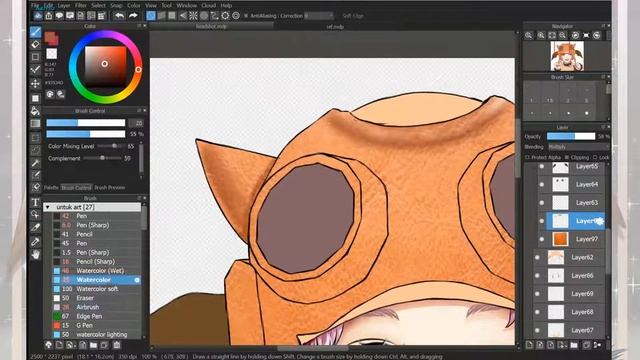Switch to the Palette tab

(x=51, y=188)
